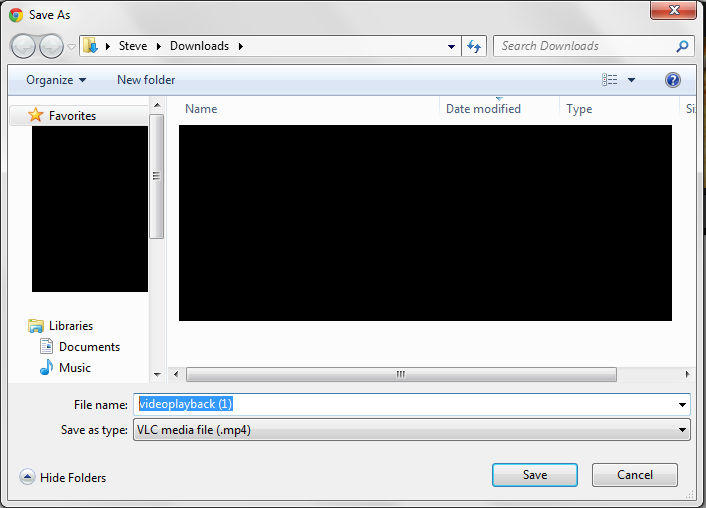Screen dimensions: 706x508
Task: Expand the arrow after Downloads breadcrumb
Action: (x=241, y=46)
